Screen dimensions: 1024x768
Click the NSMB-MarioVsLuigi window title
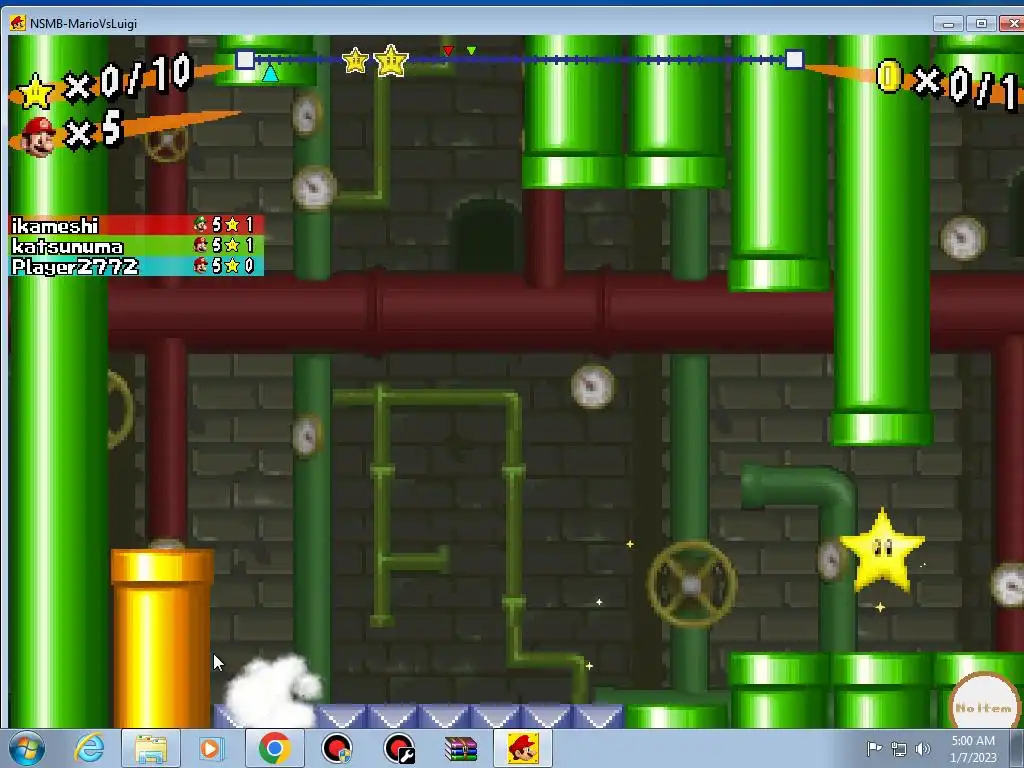84,24
